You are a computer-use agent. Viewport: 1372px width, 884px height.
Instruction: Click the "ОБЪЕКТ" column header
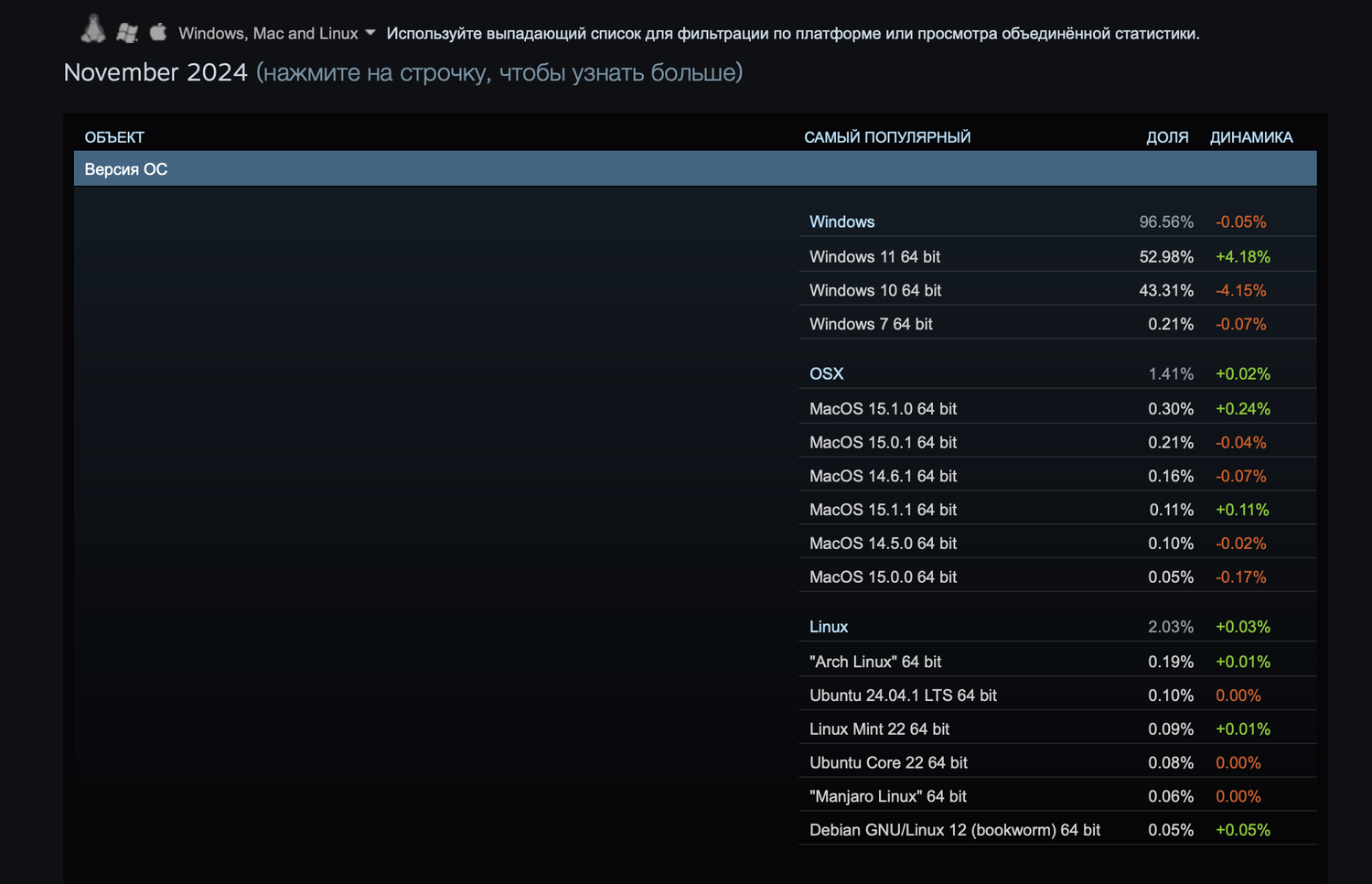(x=114, y=137)
